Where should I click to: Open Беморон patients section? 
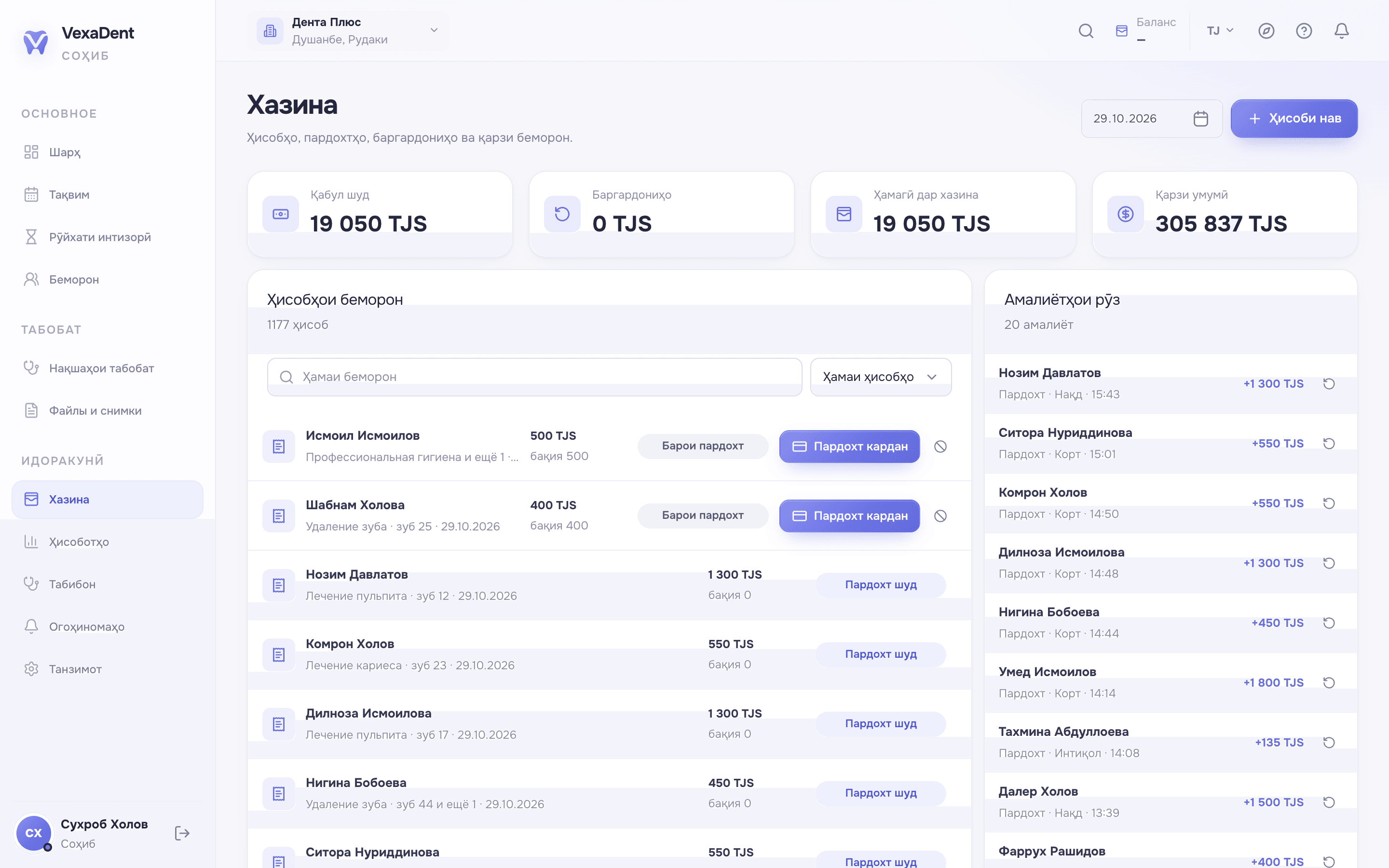[108, 280]
